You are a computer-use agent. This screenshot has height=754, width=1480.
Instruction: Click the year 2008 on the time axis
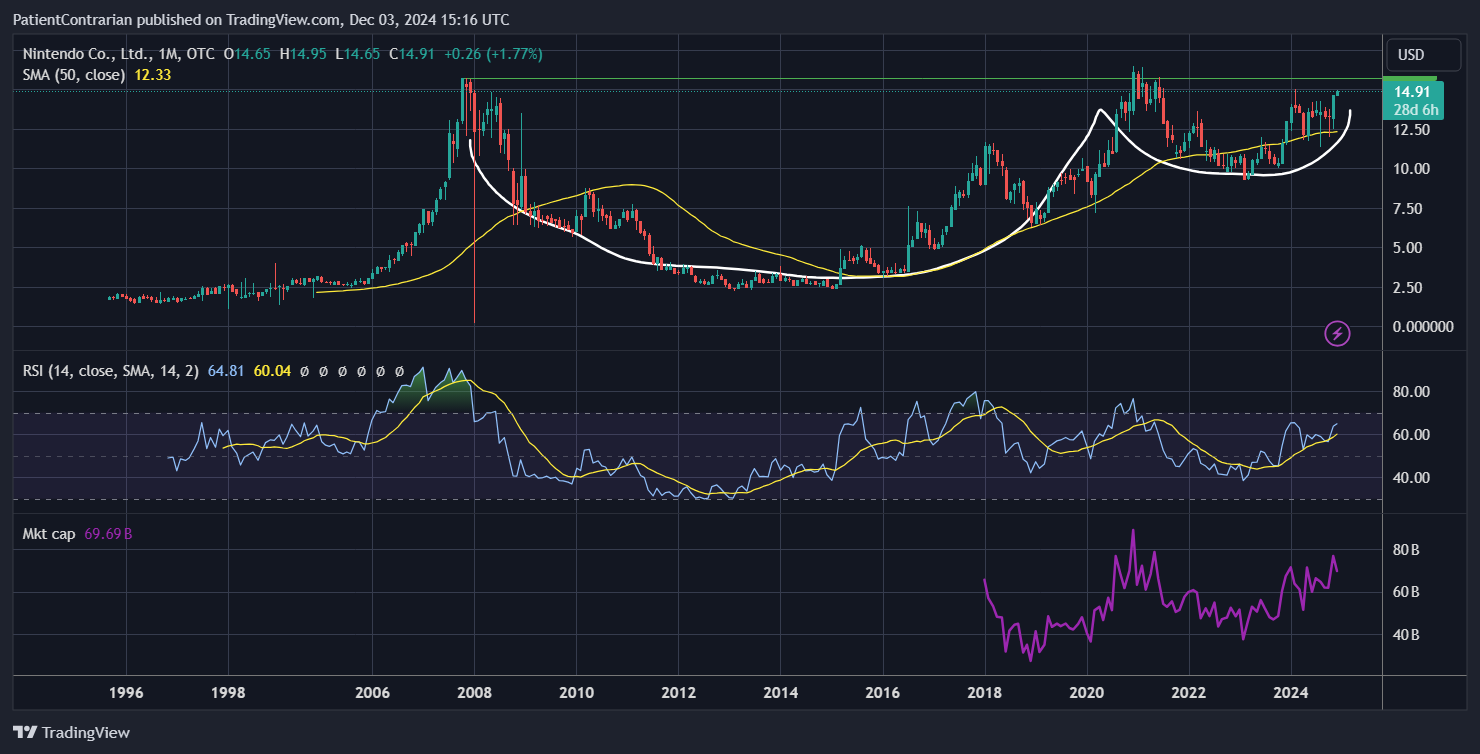point(474,691)
